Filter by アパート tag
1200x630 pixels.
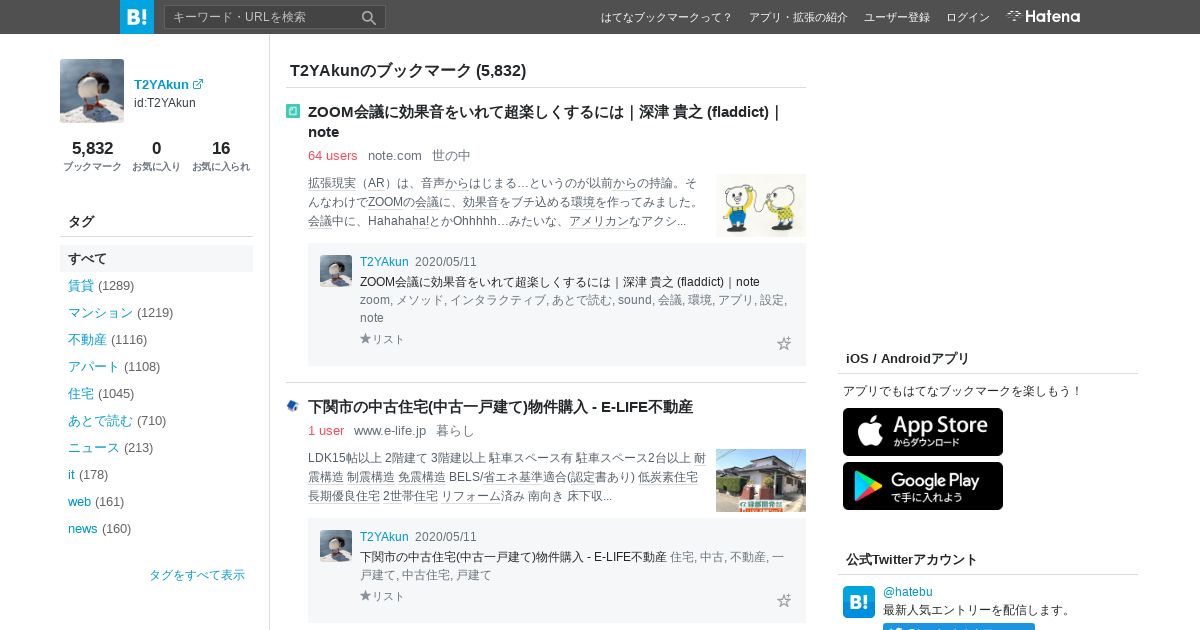(94, 366)
